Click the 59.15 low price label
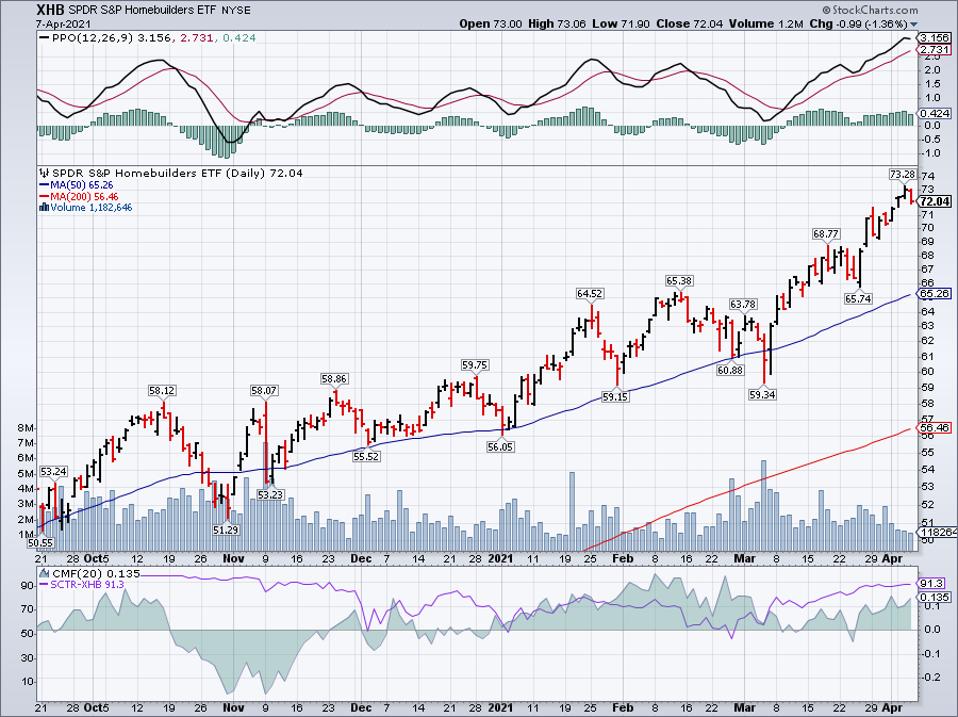Image resolution: width=958 pixels, height=717 pixels. pyautogui.click(x=615, y=396)
